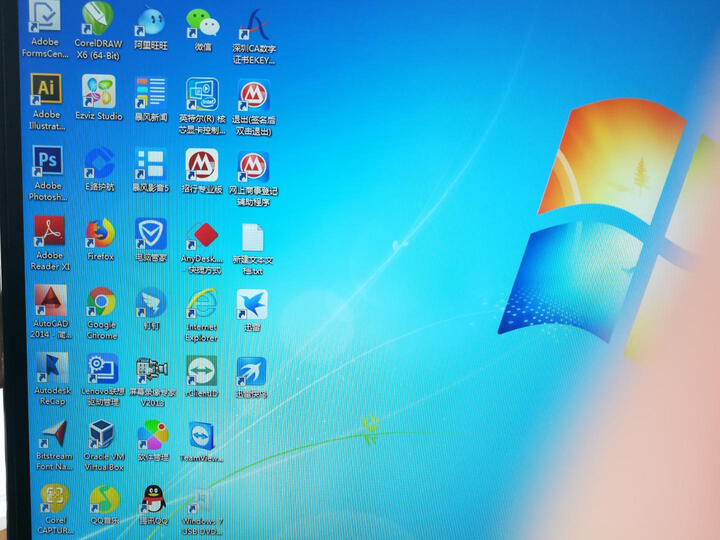This screenshot has height=540, width=720.
Task: Launch CorelDRAW X6 (64-Bit) shortcut
Action: click(98, 17)
